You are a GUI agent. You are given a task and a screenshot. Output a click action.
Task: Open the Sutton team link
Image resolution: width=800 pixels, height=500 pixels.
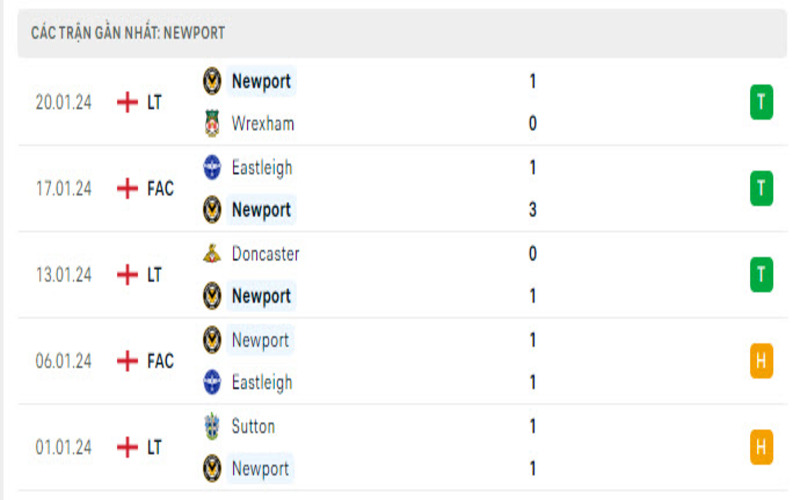click(x=253, y=426)
